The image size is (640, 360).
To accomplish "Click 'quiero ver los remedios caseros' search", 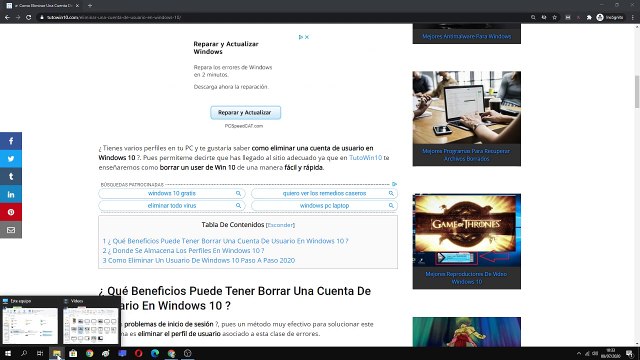I will (324, 193).
